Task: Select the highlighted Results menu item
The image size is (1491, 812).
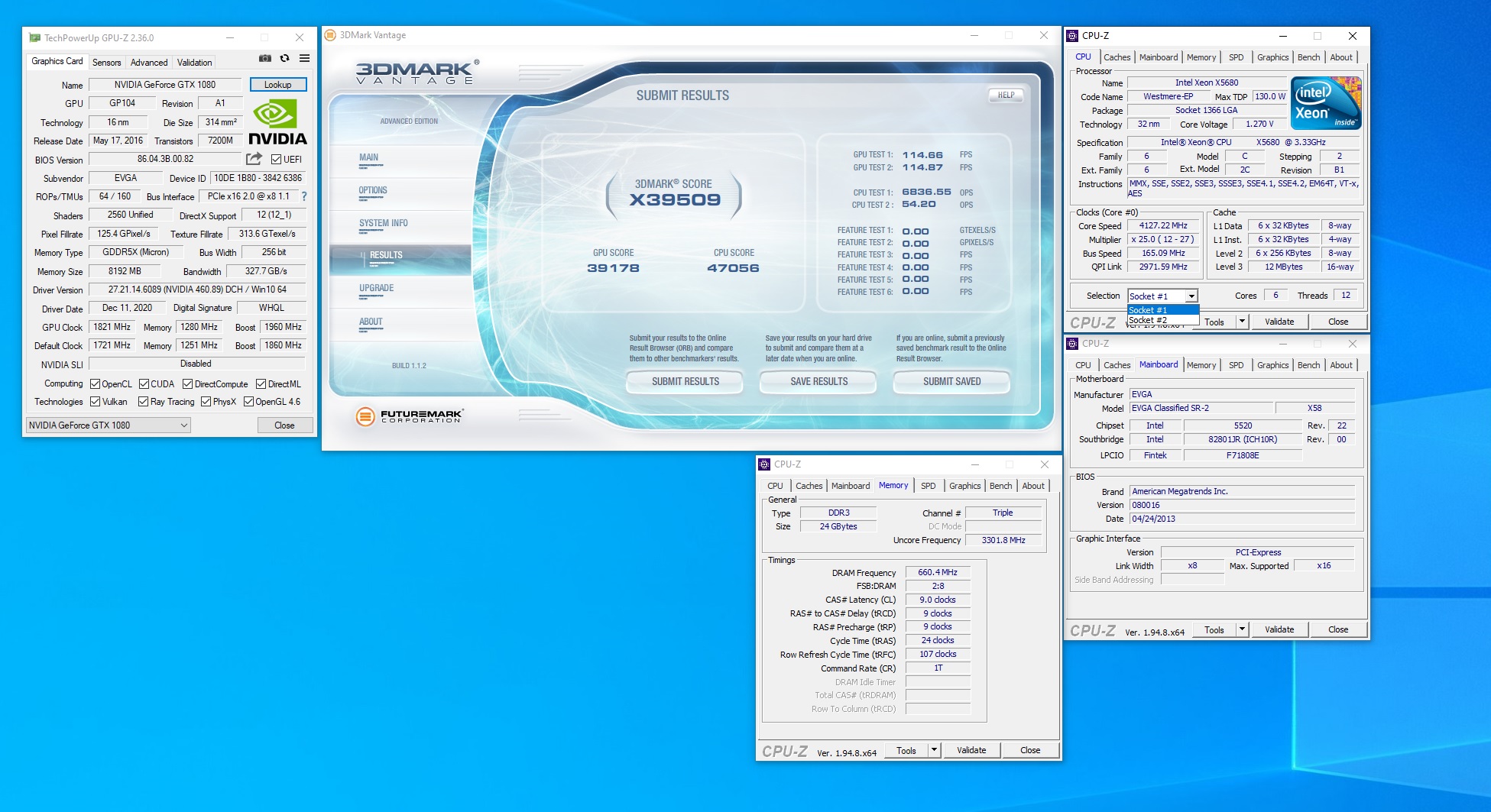Action: point(400,259)
